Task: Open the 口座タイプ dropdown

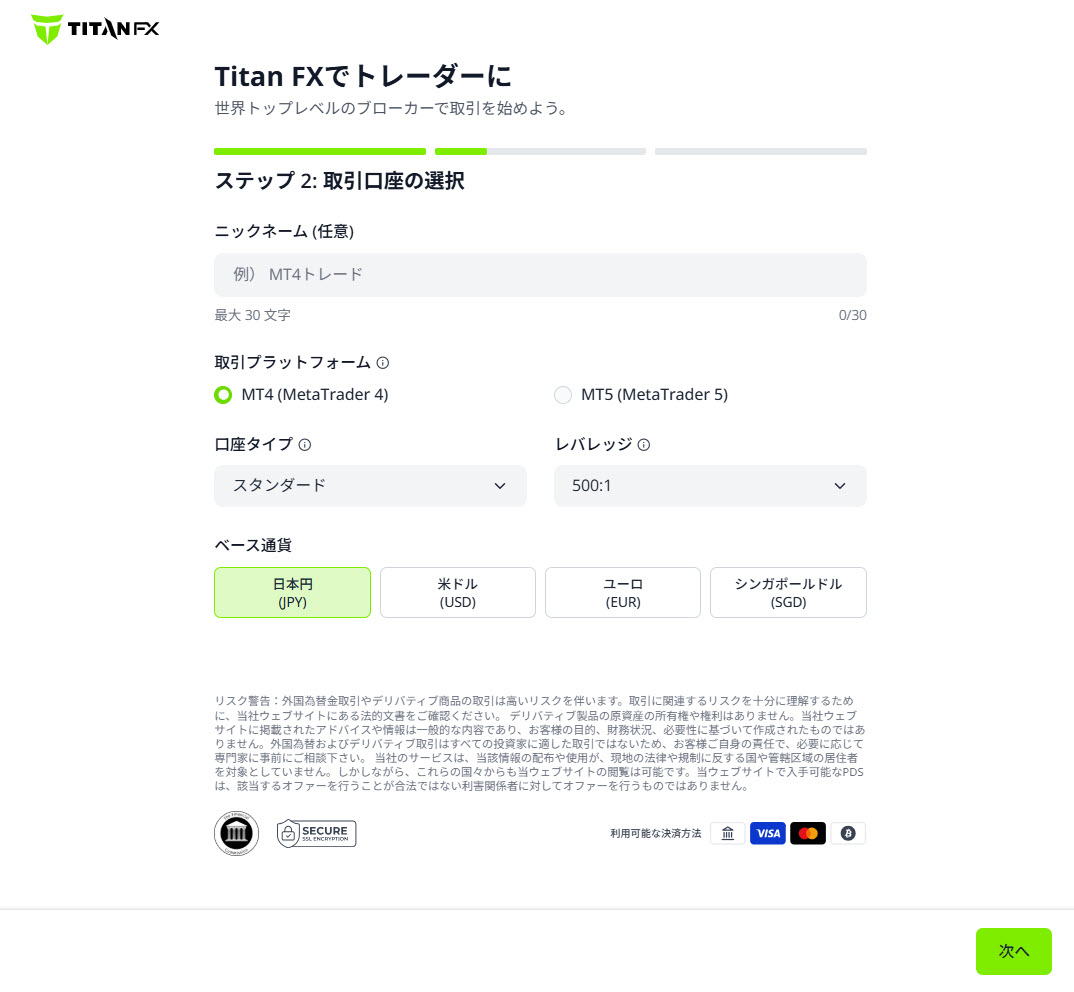Action: click(x=370, y=486)
